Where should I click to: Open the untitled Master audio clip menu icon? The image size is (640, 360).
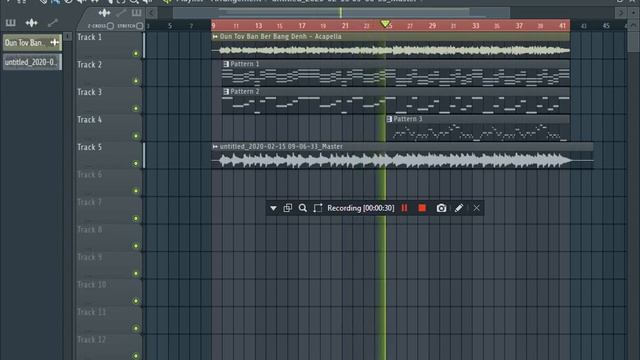point(215,147)
